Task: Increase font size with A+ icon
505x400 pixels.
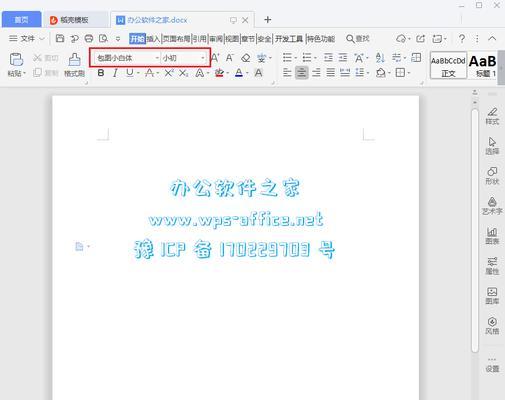Action: coord(215,58)
